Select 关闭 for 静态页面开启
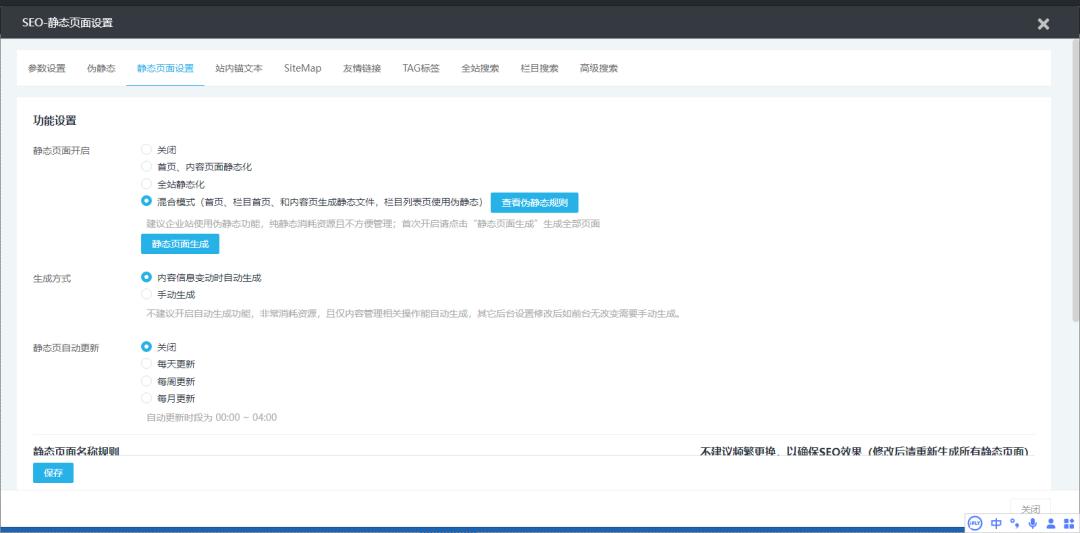 [146, 149]
